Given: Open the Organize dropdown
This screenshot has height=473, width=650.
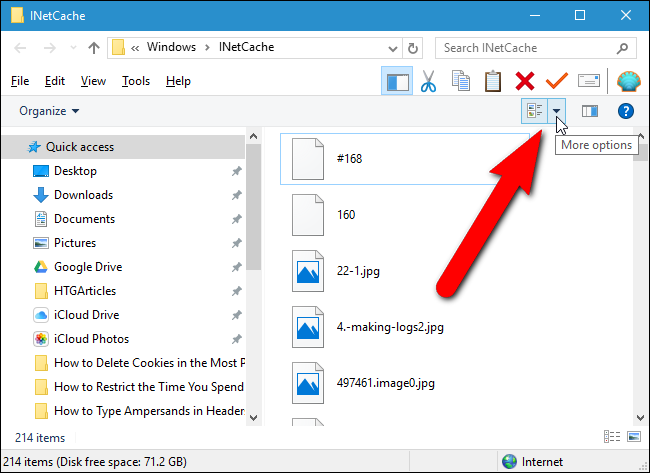Looking at the screenshot, I should click(49, 111).
